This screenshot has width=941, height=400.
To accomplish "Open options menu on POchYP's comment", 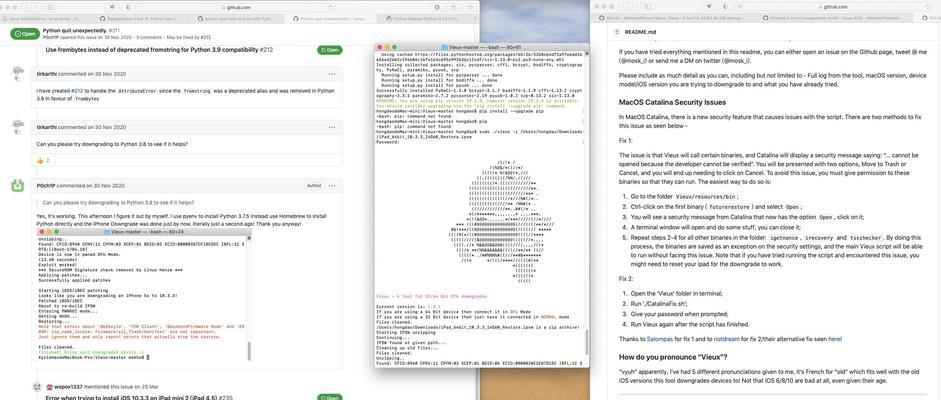I will tap(332, 185).
